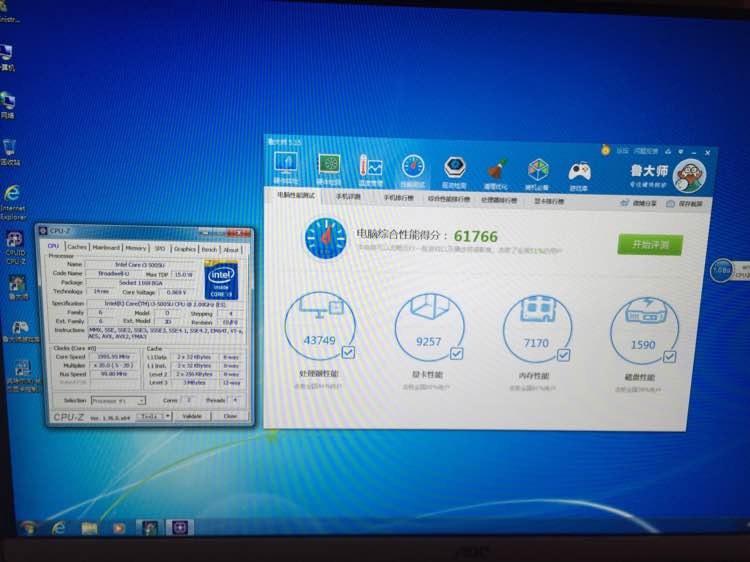
Task: Select the performance test gauge icon
Action: [413, 167]
